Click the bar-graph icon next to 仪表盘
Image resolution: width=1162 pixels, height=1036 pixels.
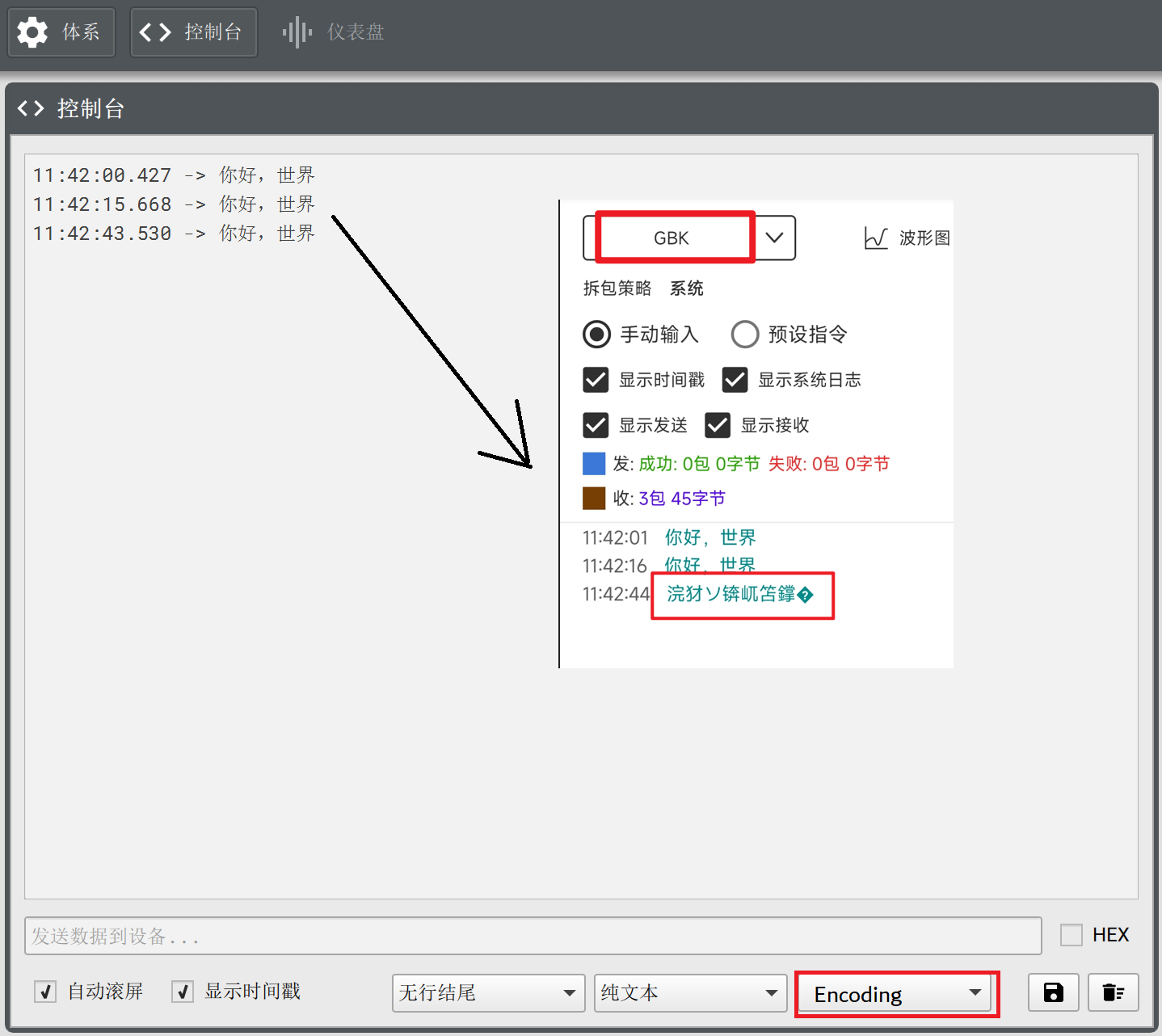297,32
